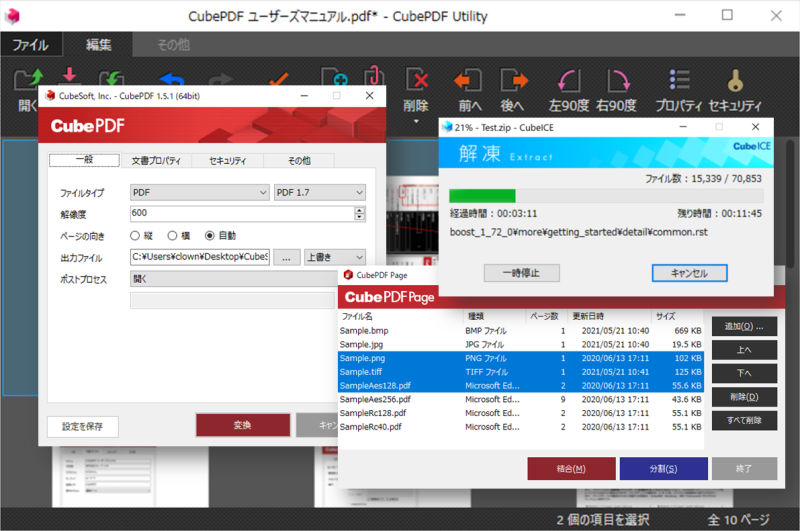This screenshot has width=800, height=531.
Task: Click the 変換 convert button
Action: (243, 425)
